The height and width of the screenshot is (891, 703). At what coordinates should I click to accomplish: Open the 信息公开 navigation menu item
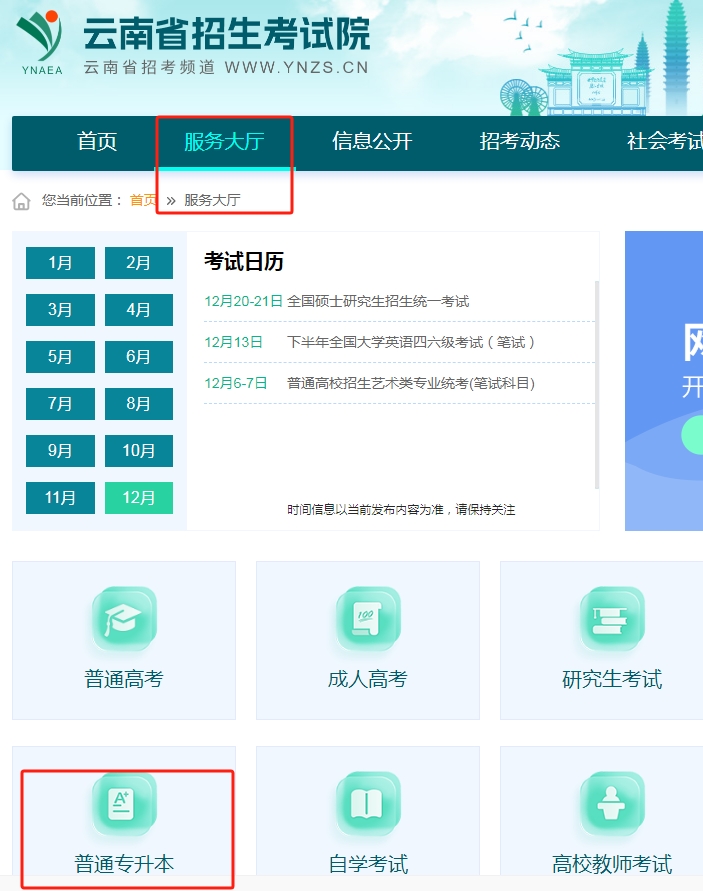372,142
